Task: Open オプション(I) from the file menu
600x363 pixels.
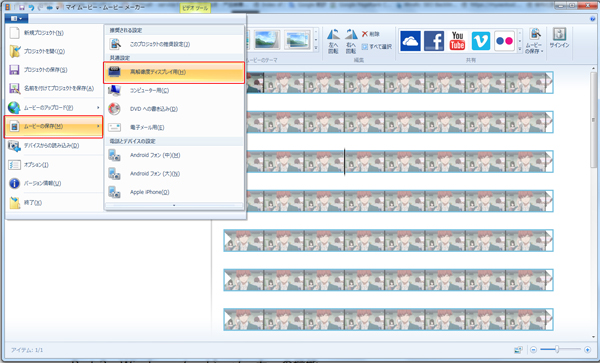Action: pos(54,165)
